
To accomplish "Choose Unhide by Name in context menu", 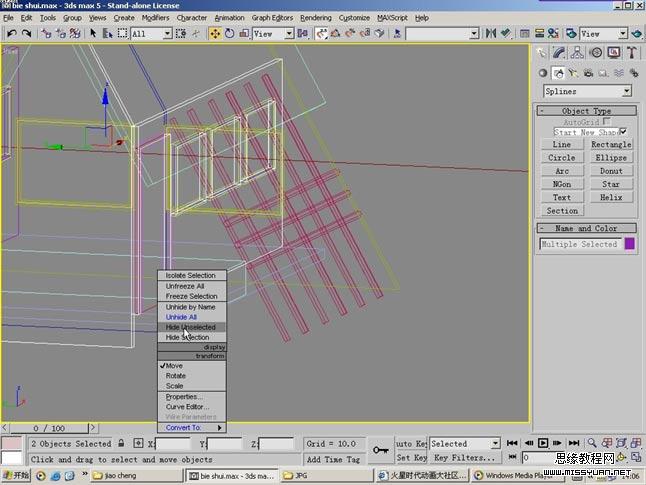I will [x=192, y=307].
